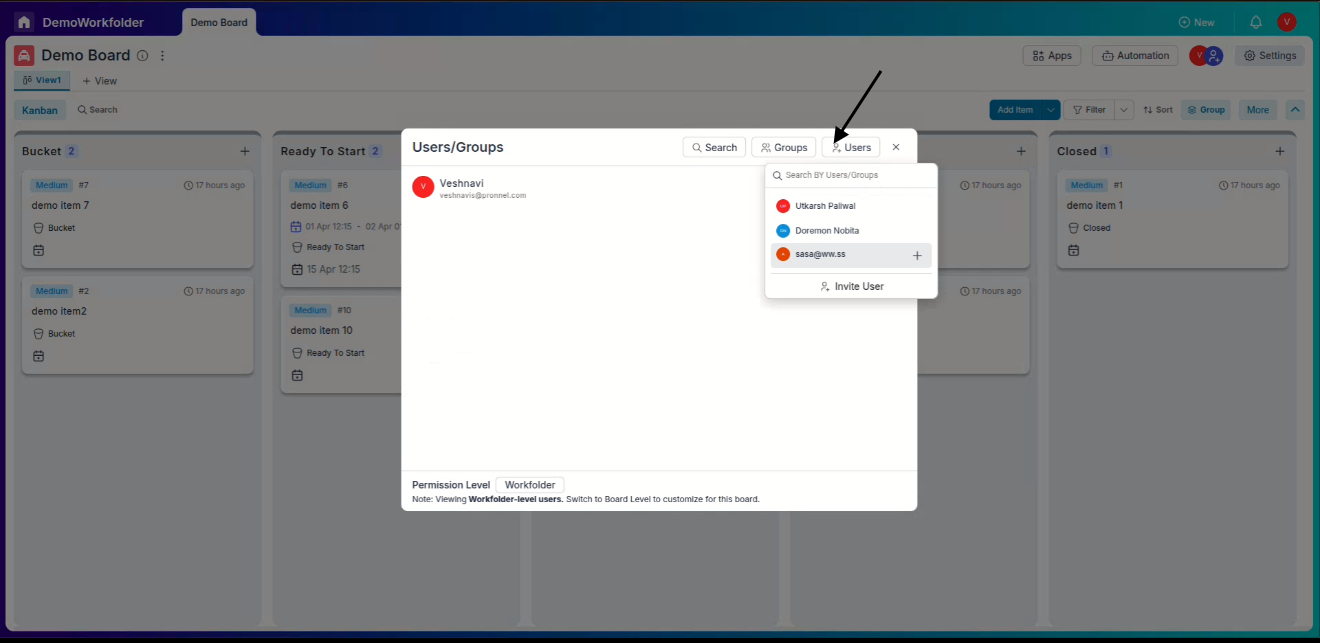Click the Ready To Start column header
Screen dimensions: 1320x643
[323, 151]
